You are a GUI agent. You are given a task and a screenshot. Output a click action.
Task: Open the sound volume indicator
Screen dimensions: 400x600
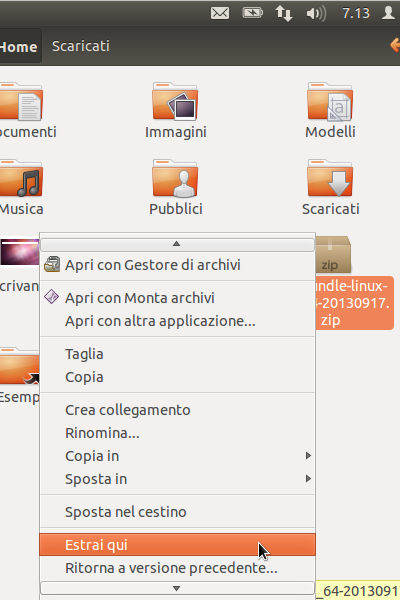point(316,13)
